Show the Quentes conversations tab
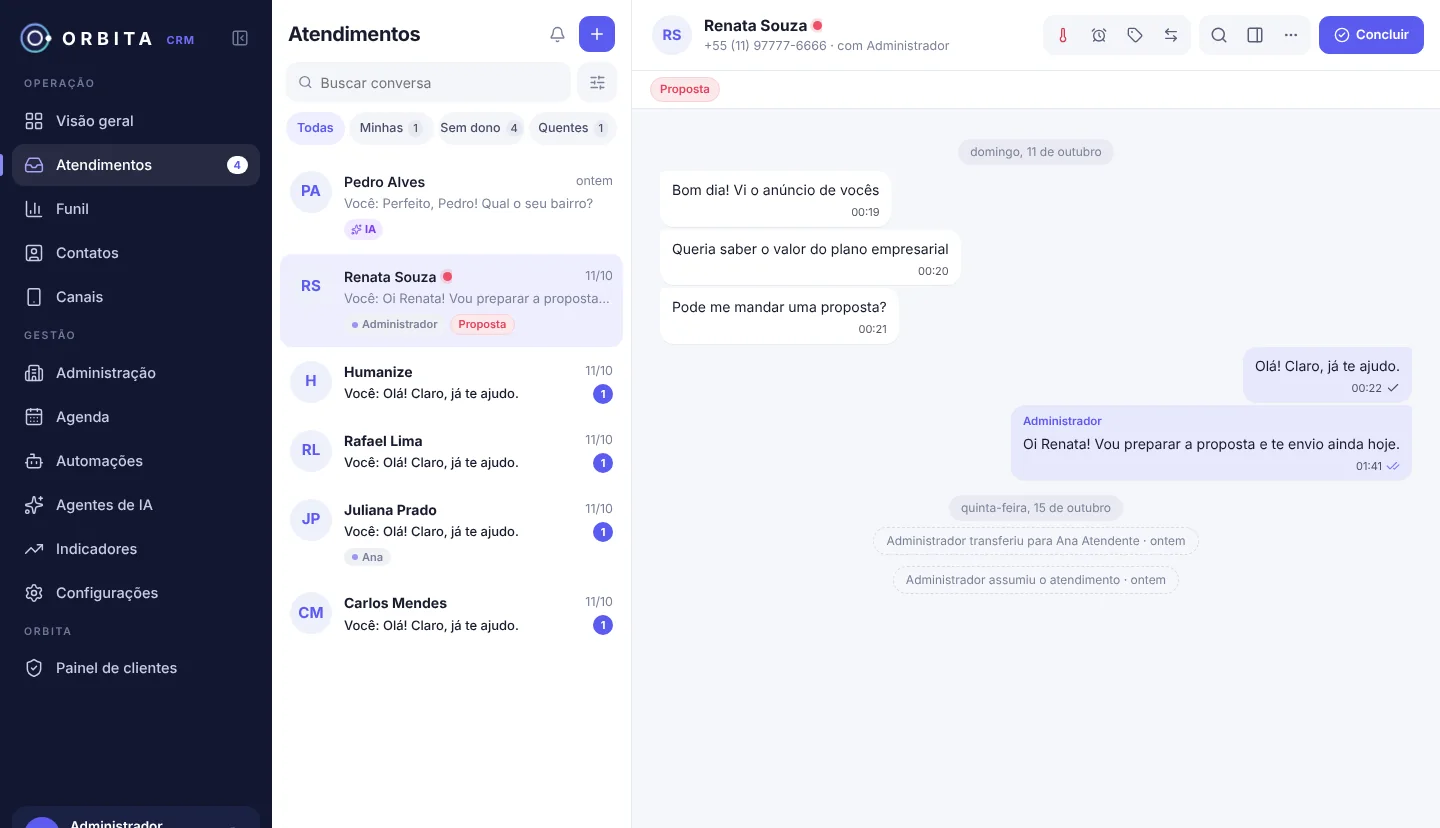The width and height of the screenshot is (1440, 828). coord(572,128)
